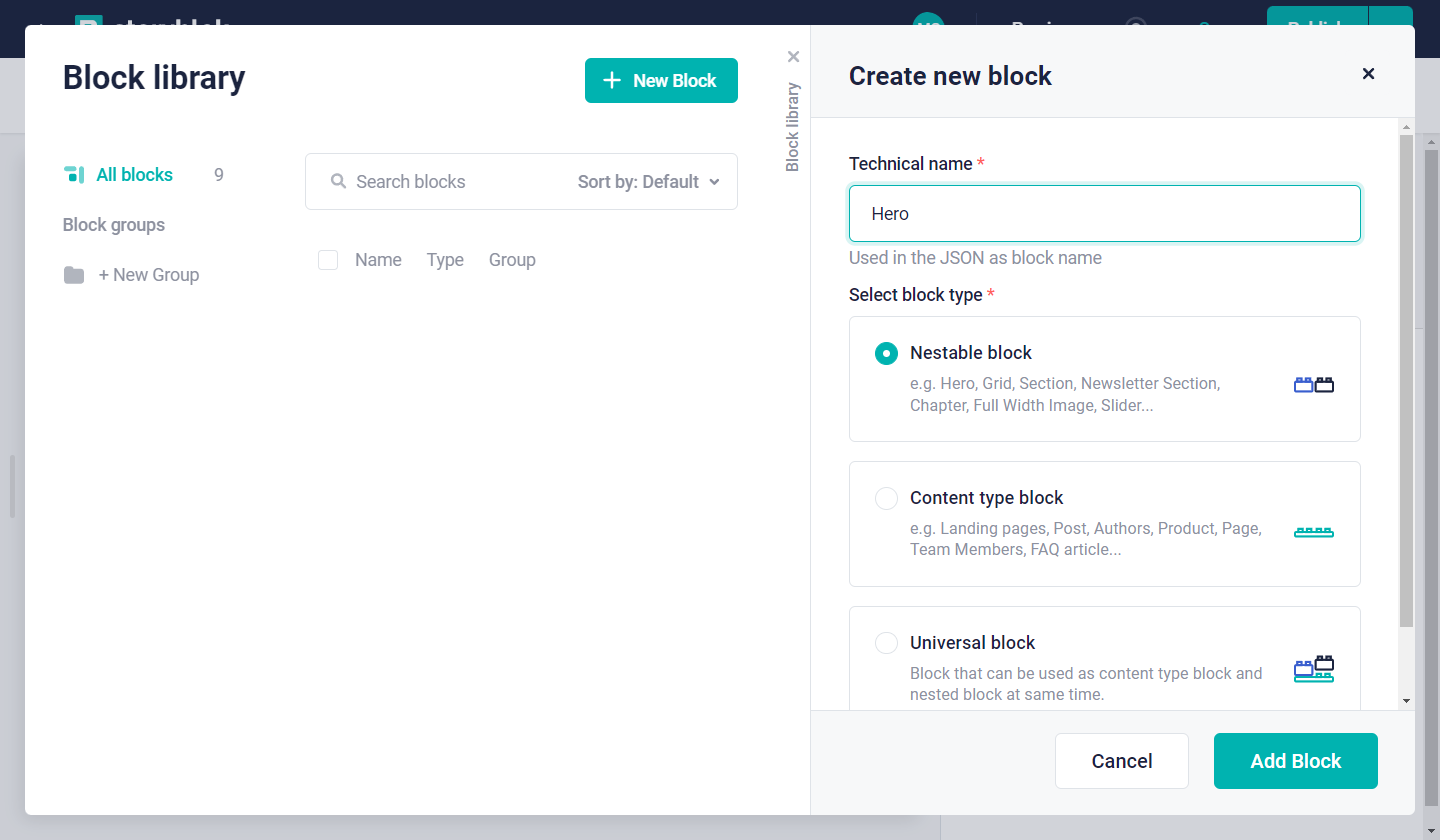The width and height of the screenshot is (1440, 840).
Task: Click the Add Block button
Action: point(1296,761)
